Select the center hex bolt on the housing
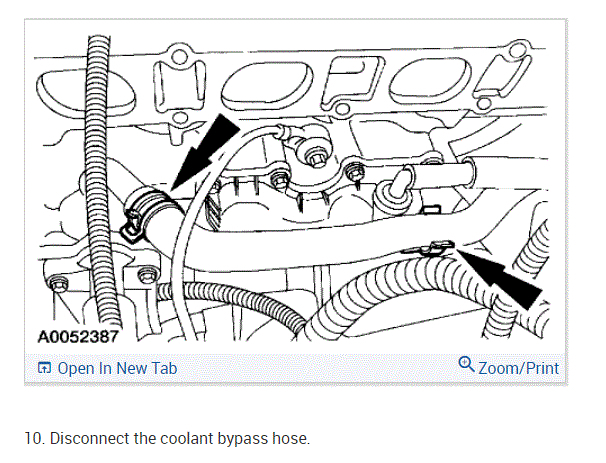The width and height of the screenshot is (606, 463). 315,159
